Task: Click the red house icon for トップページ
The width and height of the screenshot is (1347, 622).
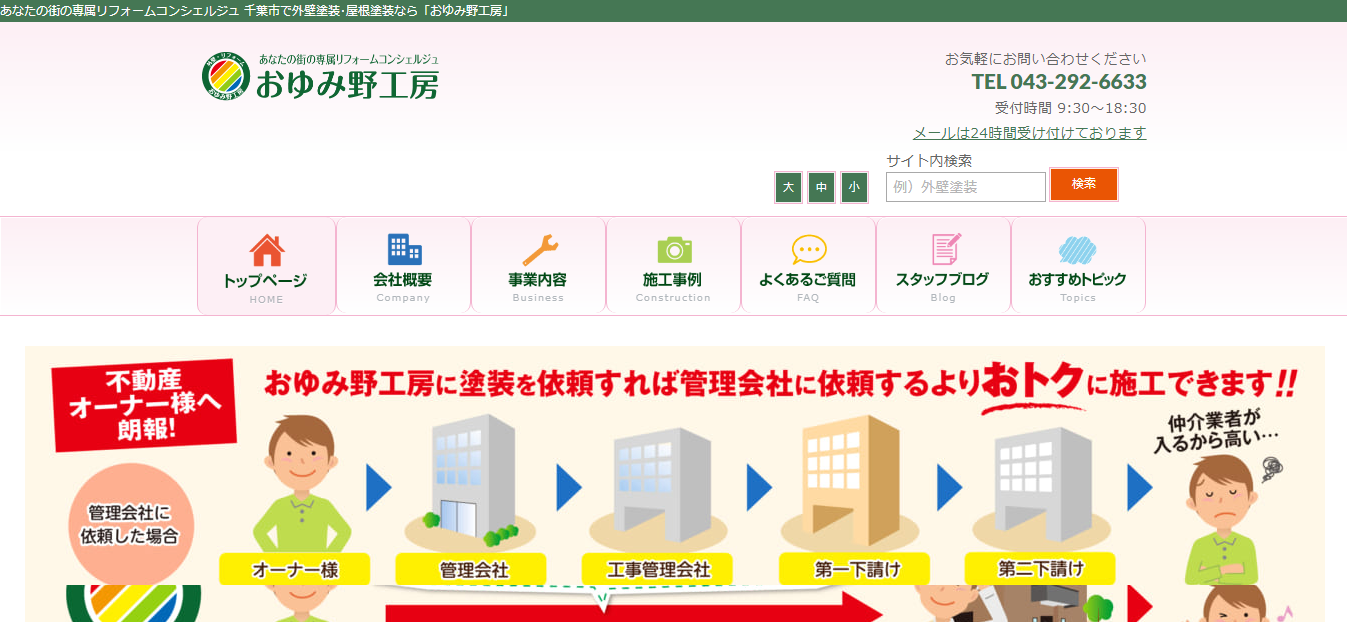Action: click(266, 250)
